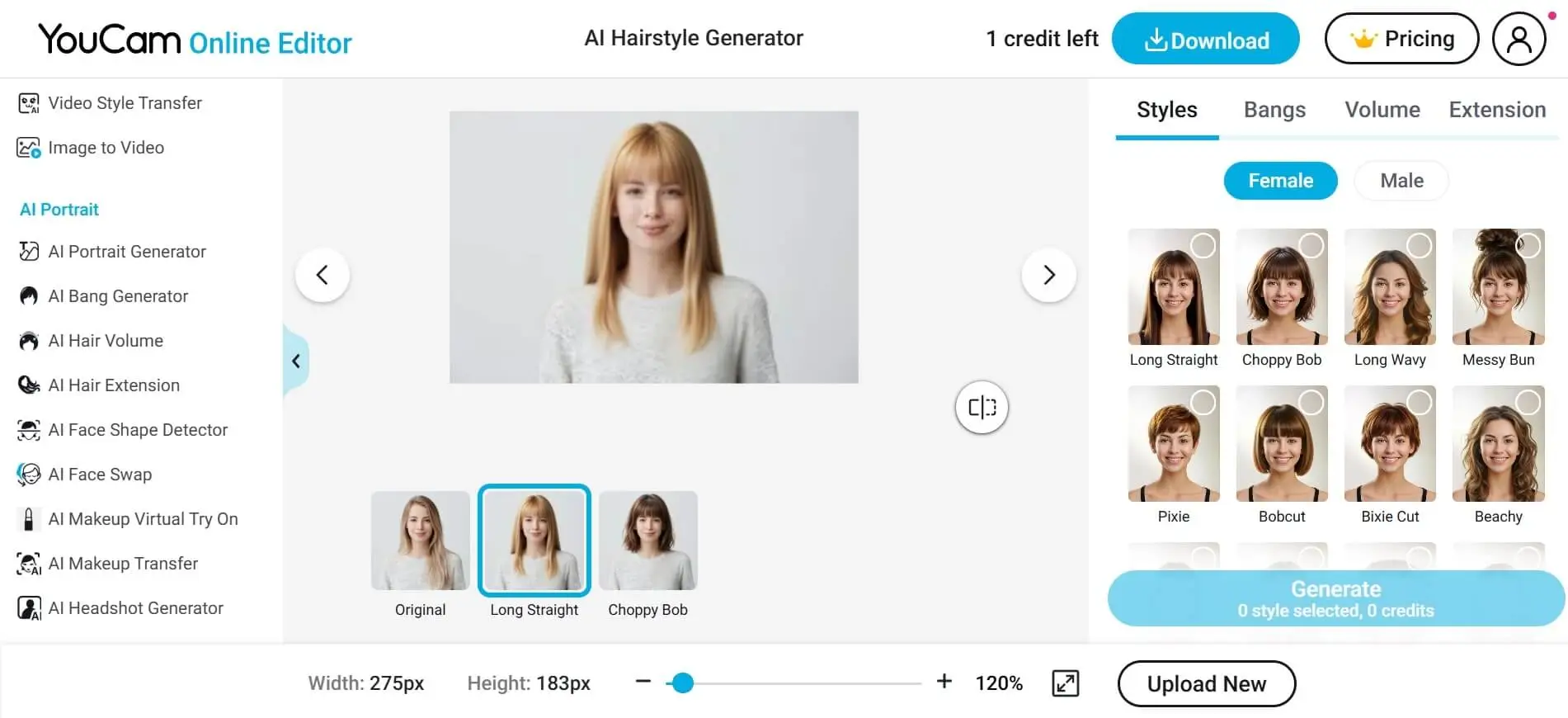This screenshot has width=1568, height=718.
Task: Click the before/after compare icon
Action: 982,407
